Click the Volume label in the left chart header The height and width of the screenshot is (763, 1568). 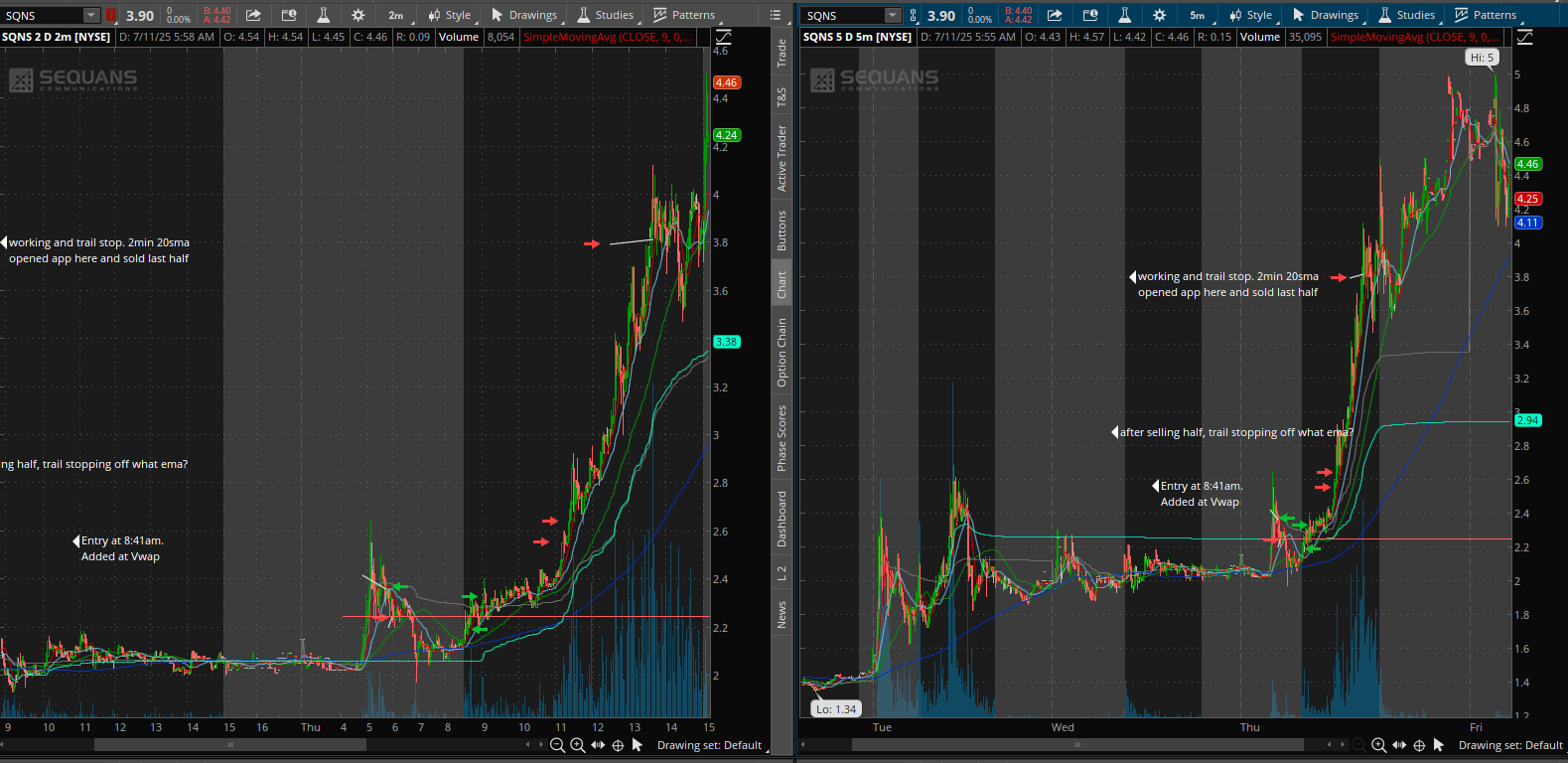click(x=459, y=37)
